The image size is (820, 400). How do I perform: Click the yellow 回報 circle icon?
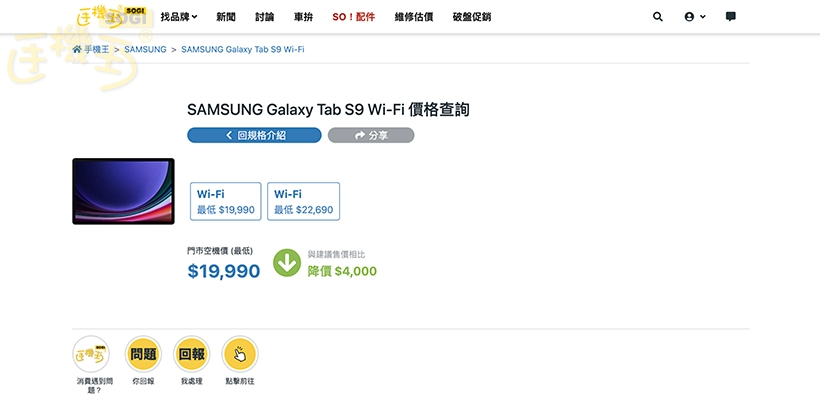(x=191, y=354)
